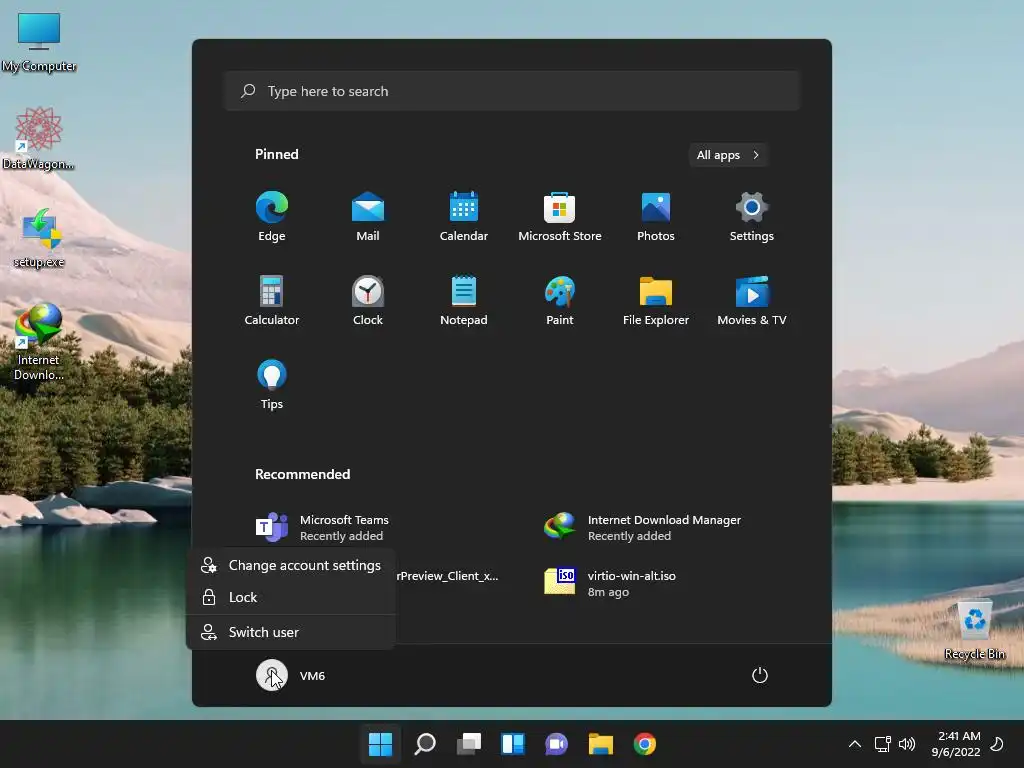
Task: Select the DataWagon desktop shortcut
Action: [x=39, y=138]
